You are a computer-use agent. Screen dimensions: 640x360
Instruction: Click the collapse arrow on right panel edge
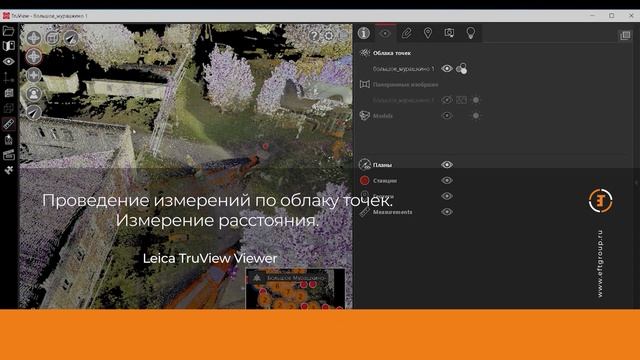point(637,182)
